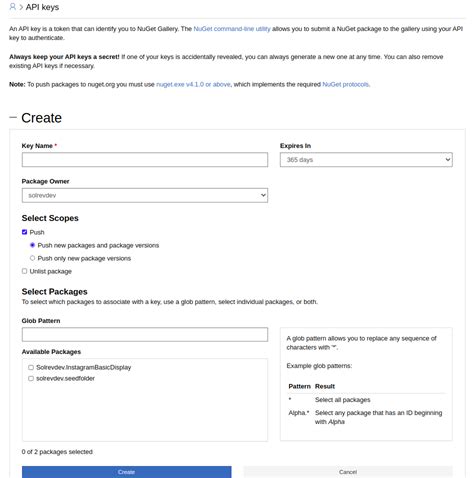Viewport: 474px width, 478px height.
Task: Open the NuGet protocols link
Action: [x=346, y=84]
